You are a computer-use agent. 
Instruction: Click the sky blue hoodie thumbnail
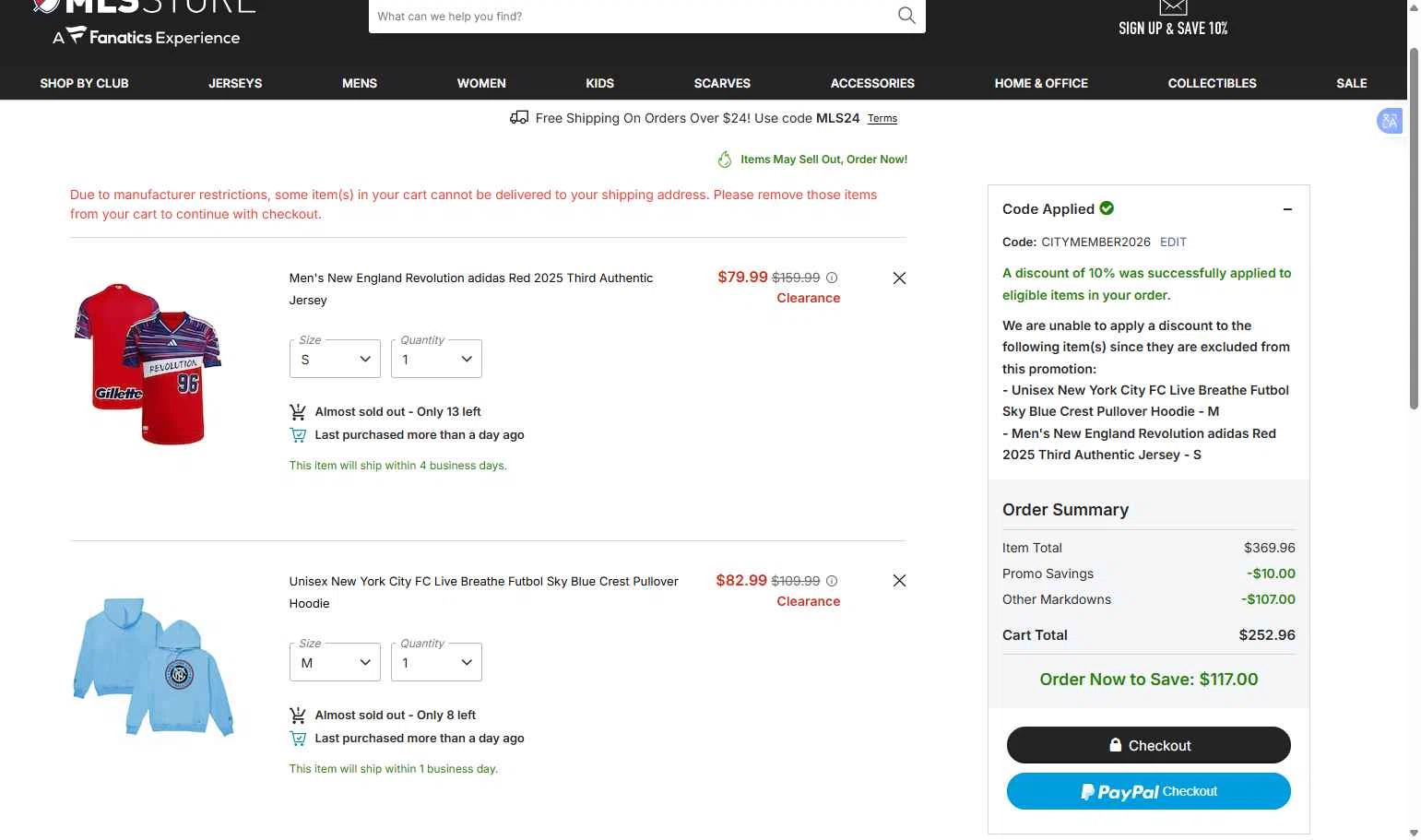pos(153,667)
